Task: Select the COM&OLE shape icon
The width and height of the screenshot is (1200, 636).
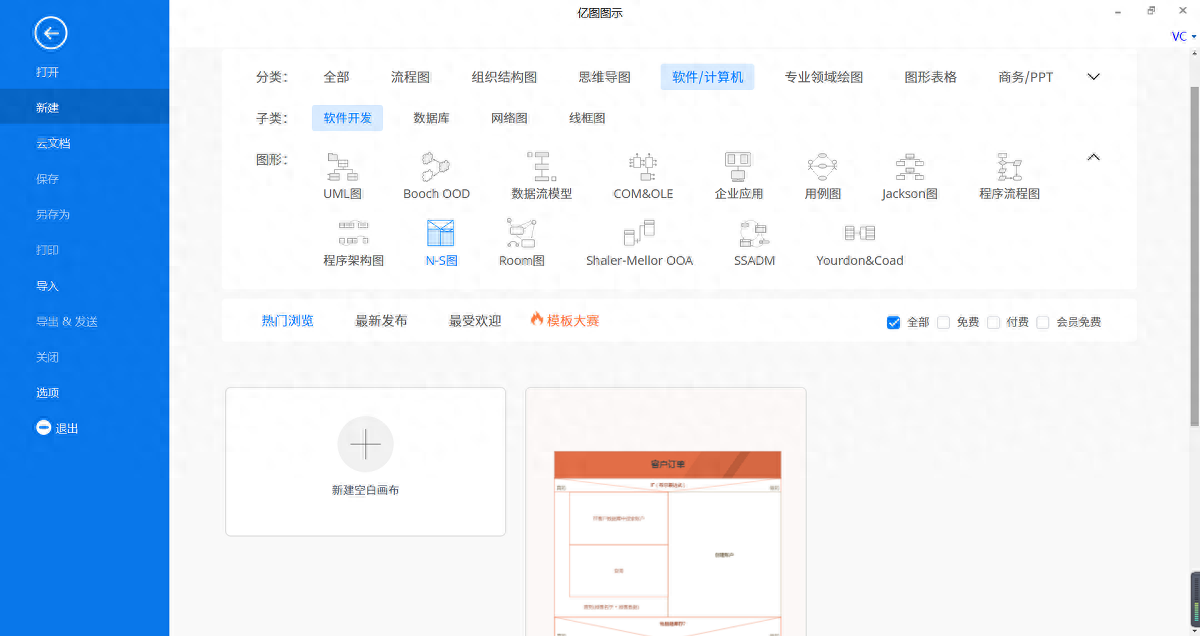Action: 642,166
